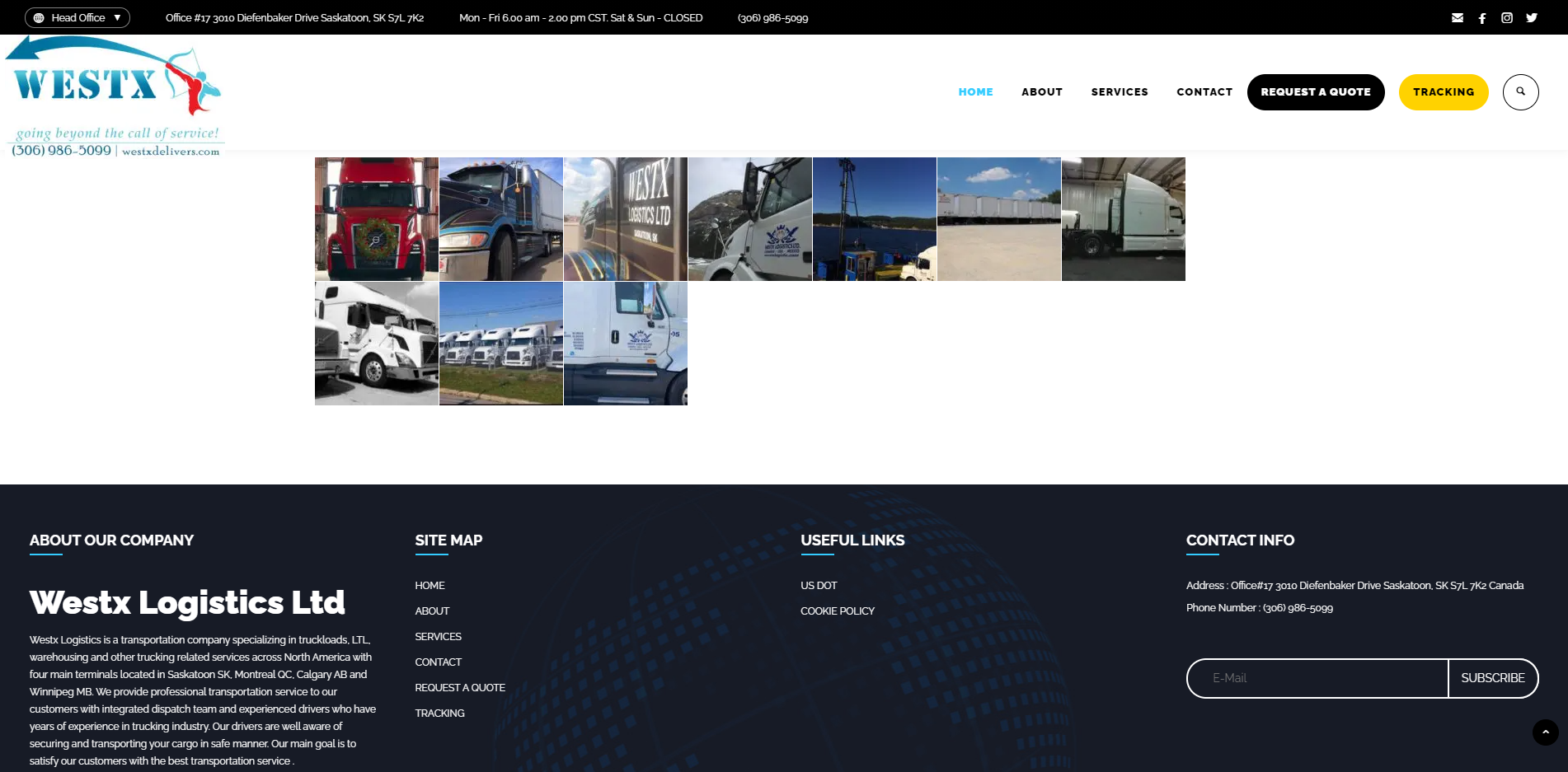Click the globe icon beside Head Office

click(39, 17)
